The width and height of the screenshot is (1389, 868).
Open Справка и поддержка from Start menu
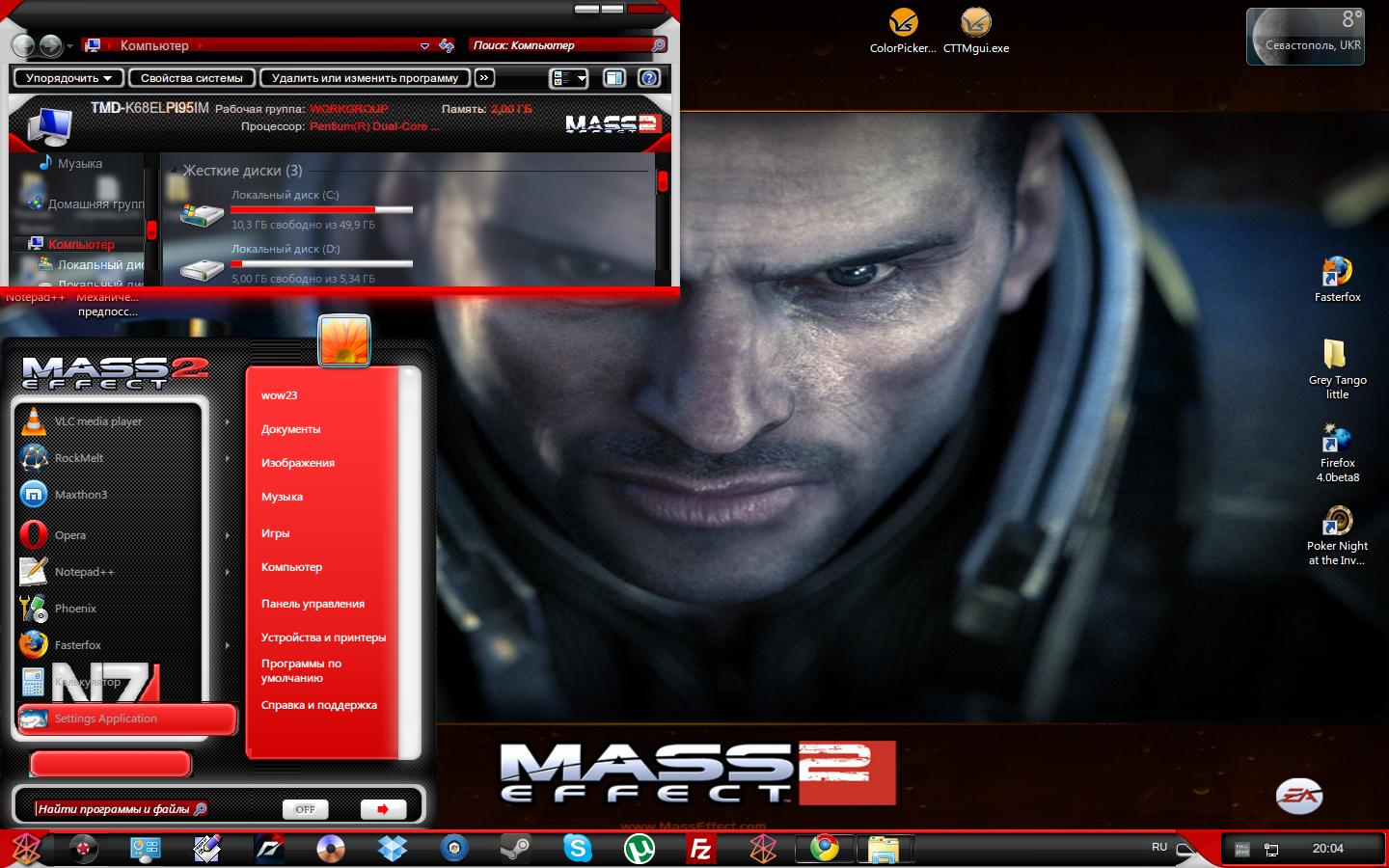tap(318, 705)
